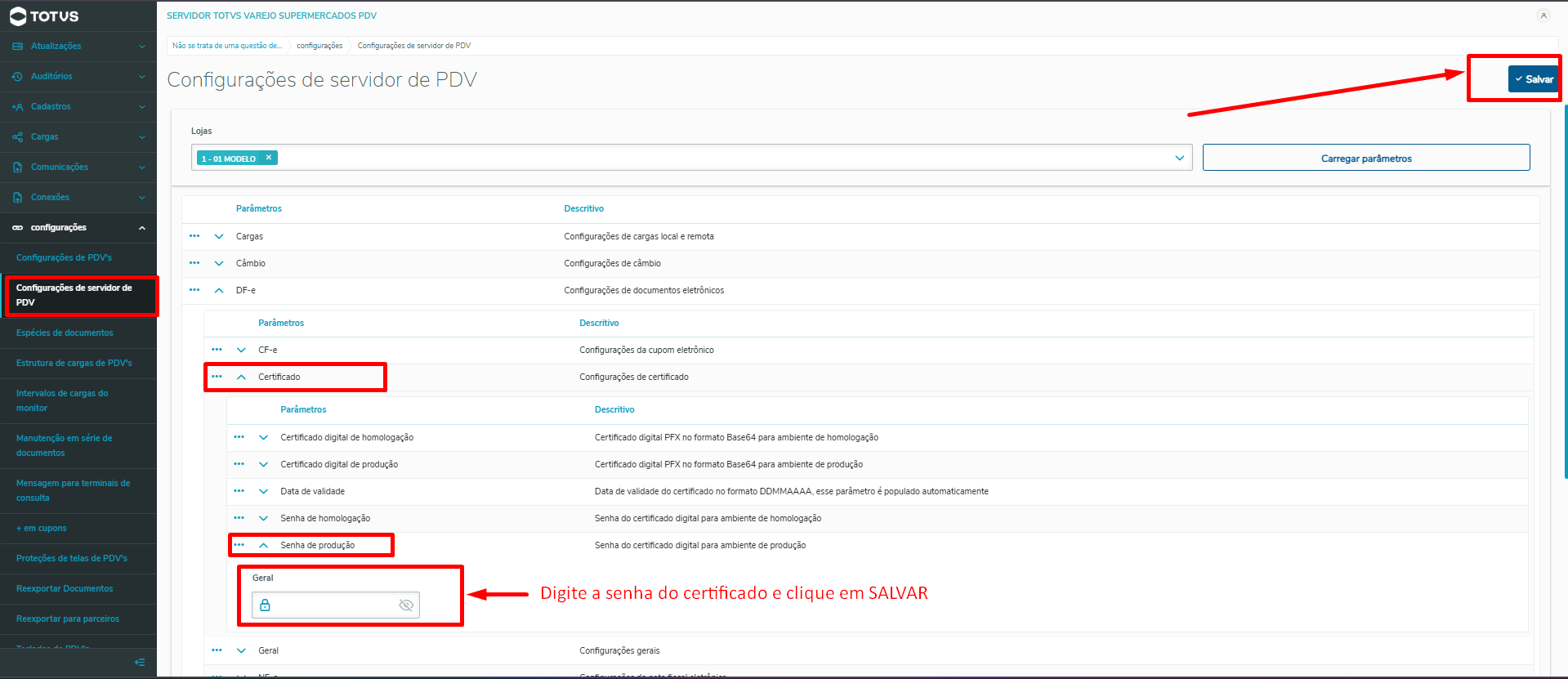Click breadcrumb Configurações de servidor de PDV
1568x679 pixels.
[414, 46]
